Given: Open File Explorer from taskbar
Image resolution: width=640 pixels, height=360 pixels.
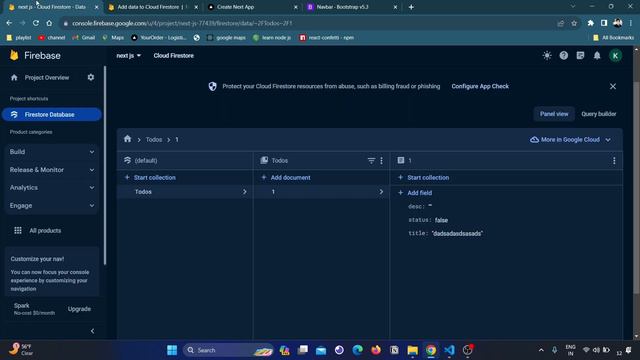Looking at the screenshot, I should tap(412, 350).
